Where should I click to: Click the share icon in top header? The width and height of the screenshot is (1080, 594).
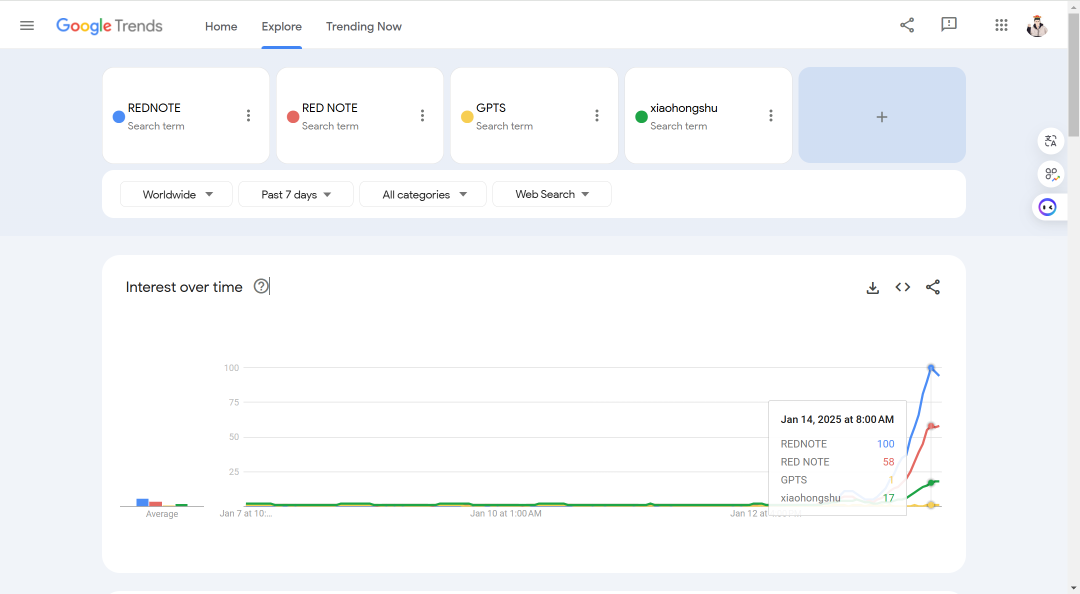[x=907, y=25]
